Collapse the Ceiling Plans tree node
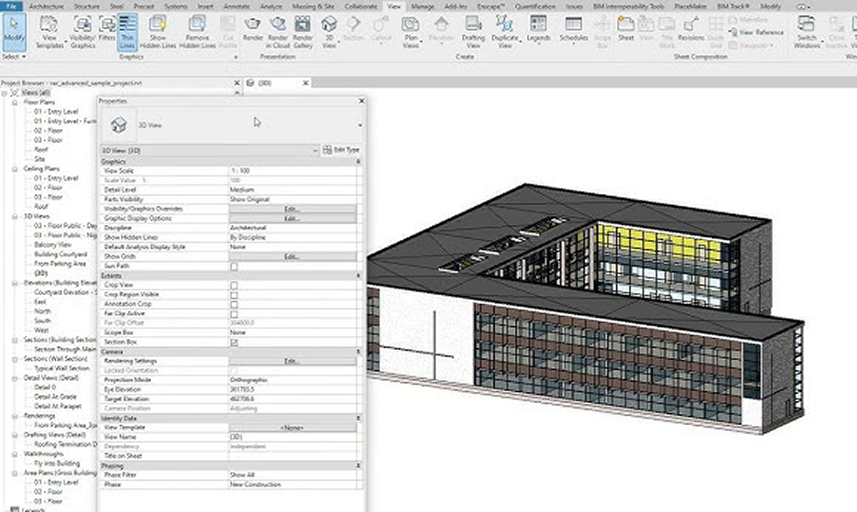 (15, 169)
